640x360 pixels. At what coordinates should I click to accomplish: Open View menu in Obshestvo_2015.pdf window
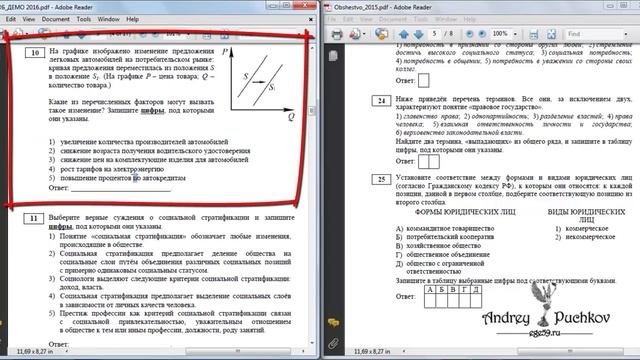point(366,19)
